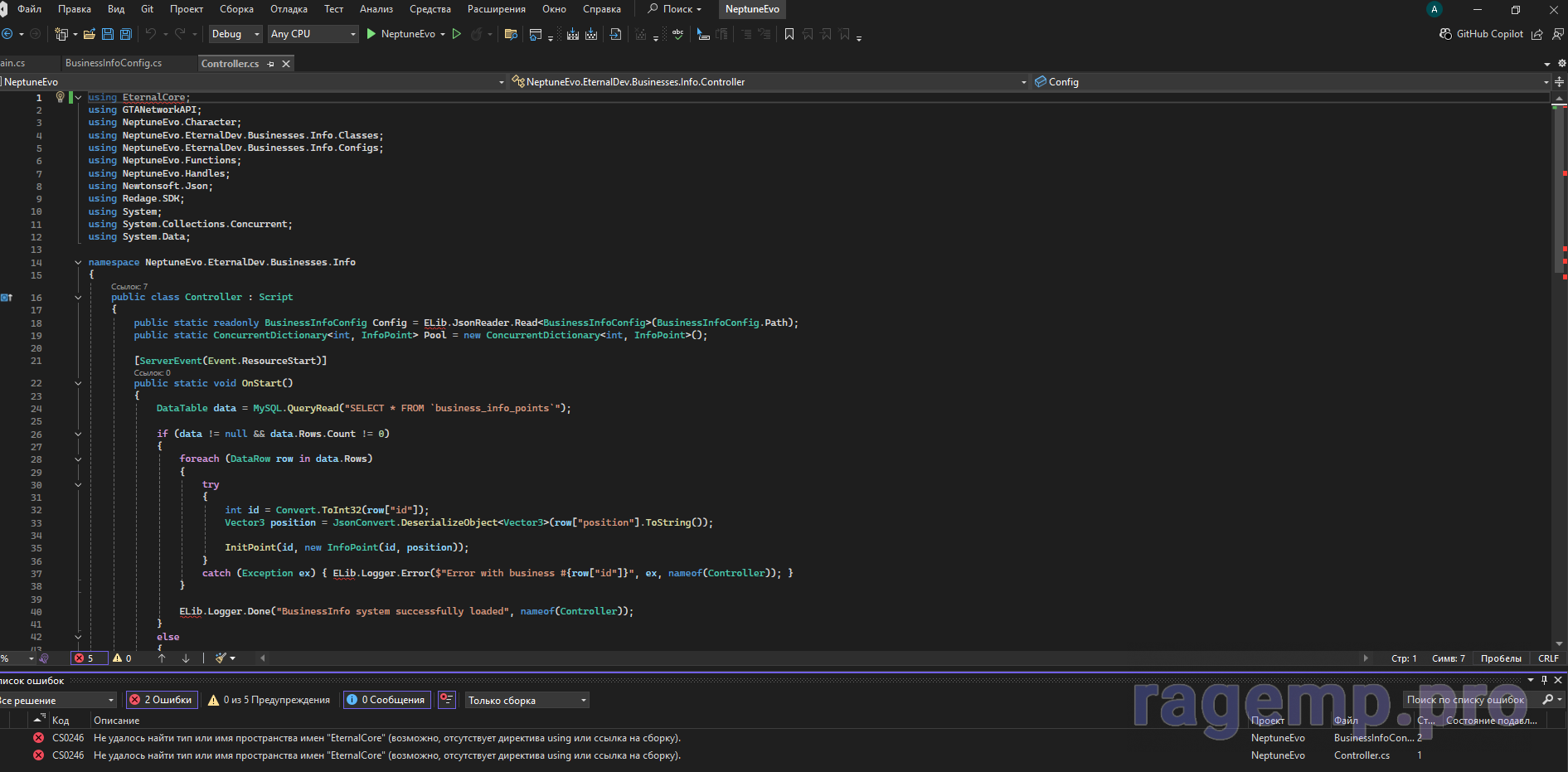Click the Navigate Backward arrow icon
This screenshot has width=1568, height=772.
click(7, 34)
